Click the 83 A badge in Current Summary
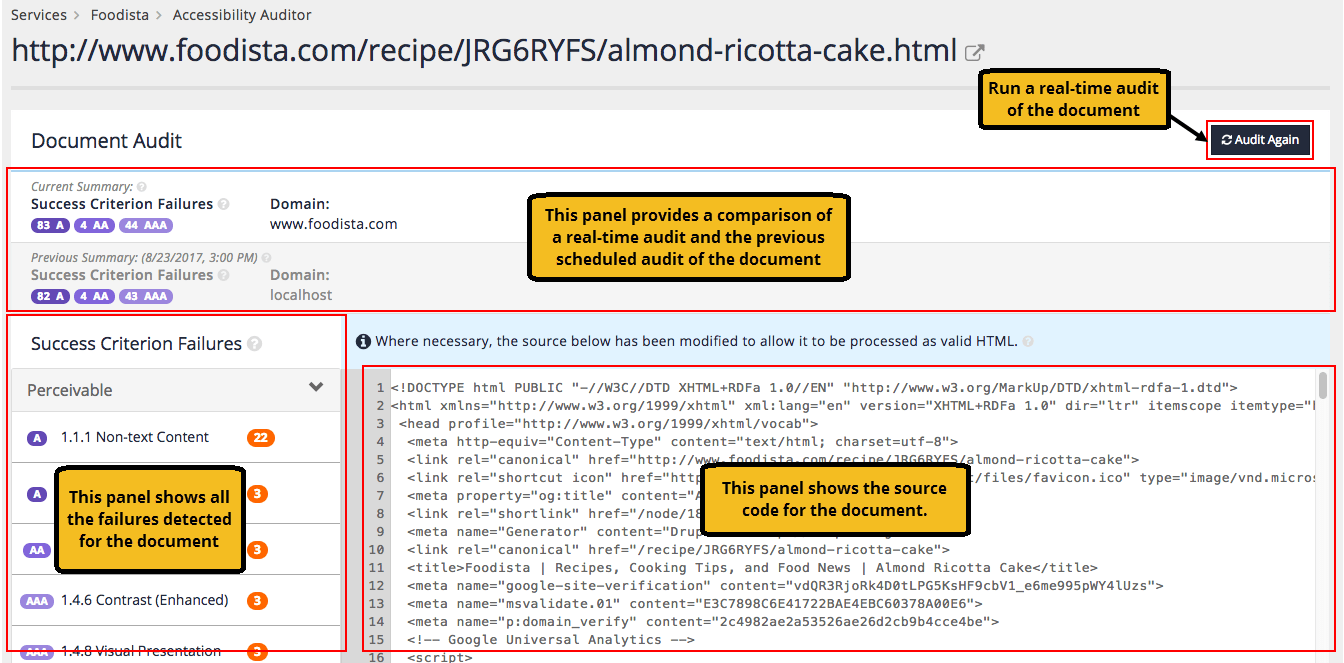This screenshot has height=663, width=1344. (50, 225)
